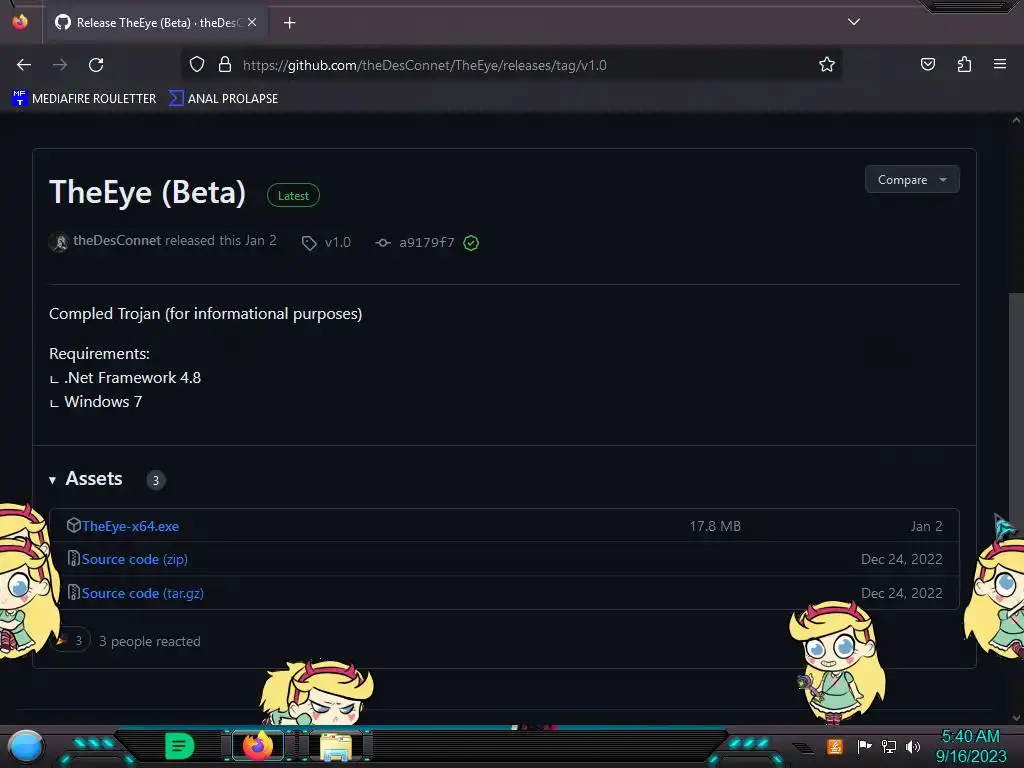Open the network tray icon

pyautogui.click(x=889, y=746)
